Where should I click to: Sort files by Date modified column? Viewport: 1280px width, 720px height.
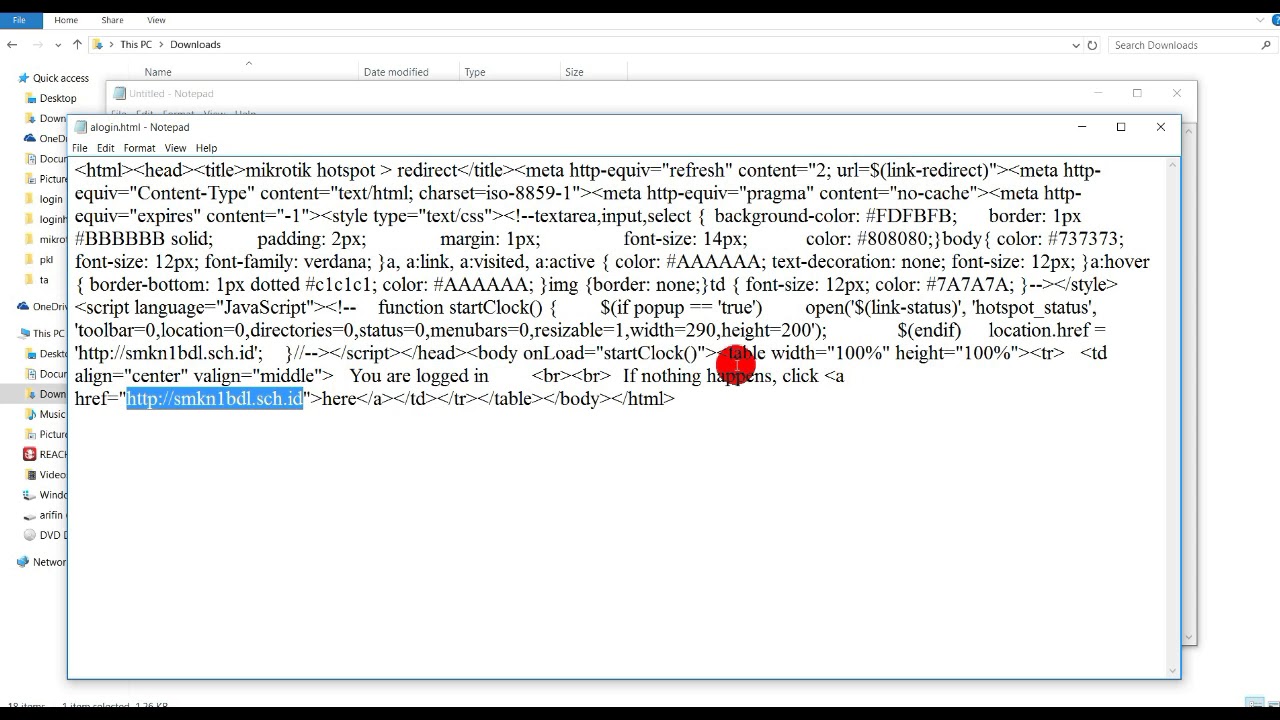click(396, 72)
